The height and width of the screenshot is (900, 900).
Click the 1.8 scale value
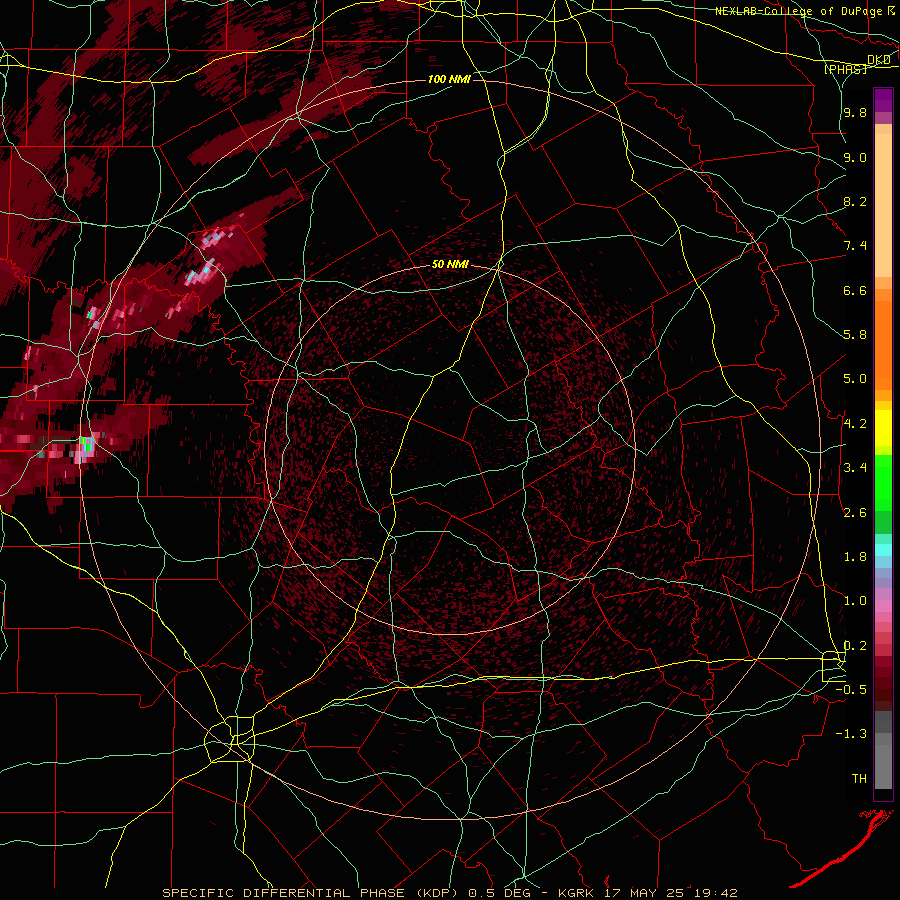point(855,557)
